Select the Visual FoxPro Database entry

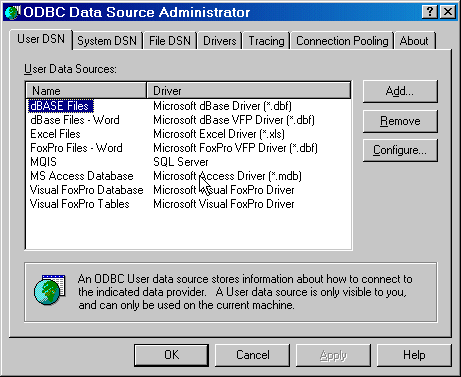point(87,190)
